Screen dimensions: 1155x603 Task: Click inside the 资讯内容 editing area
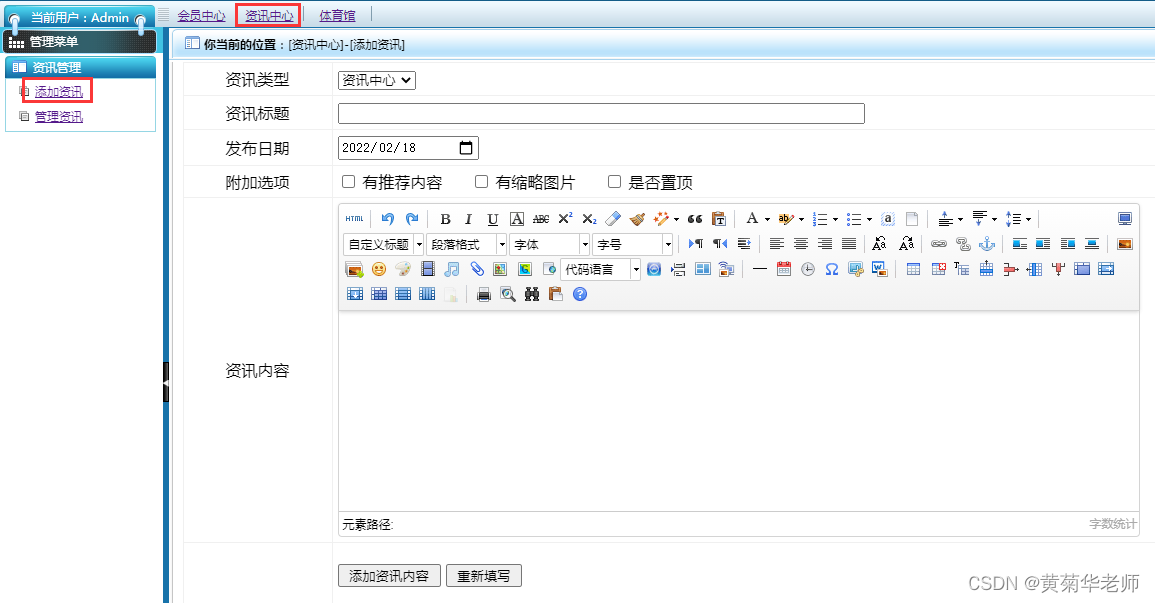point(739,411)
